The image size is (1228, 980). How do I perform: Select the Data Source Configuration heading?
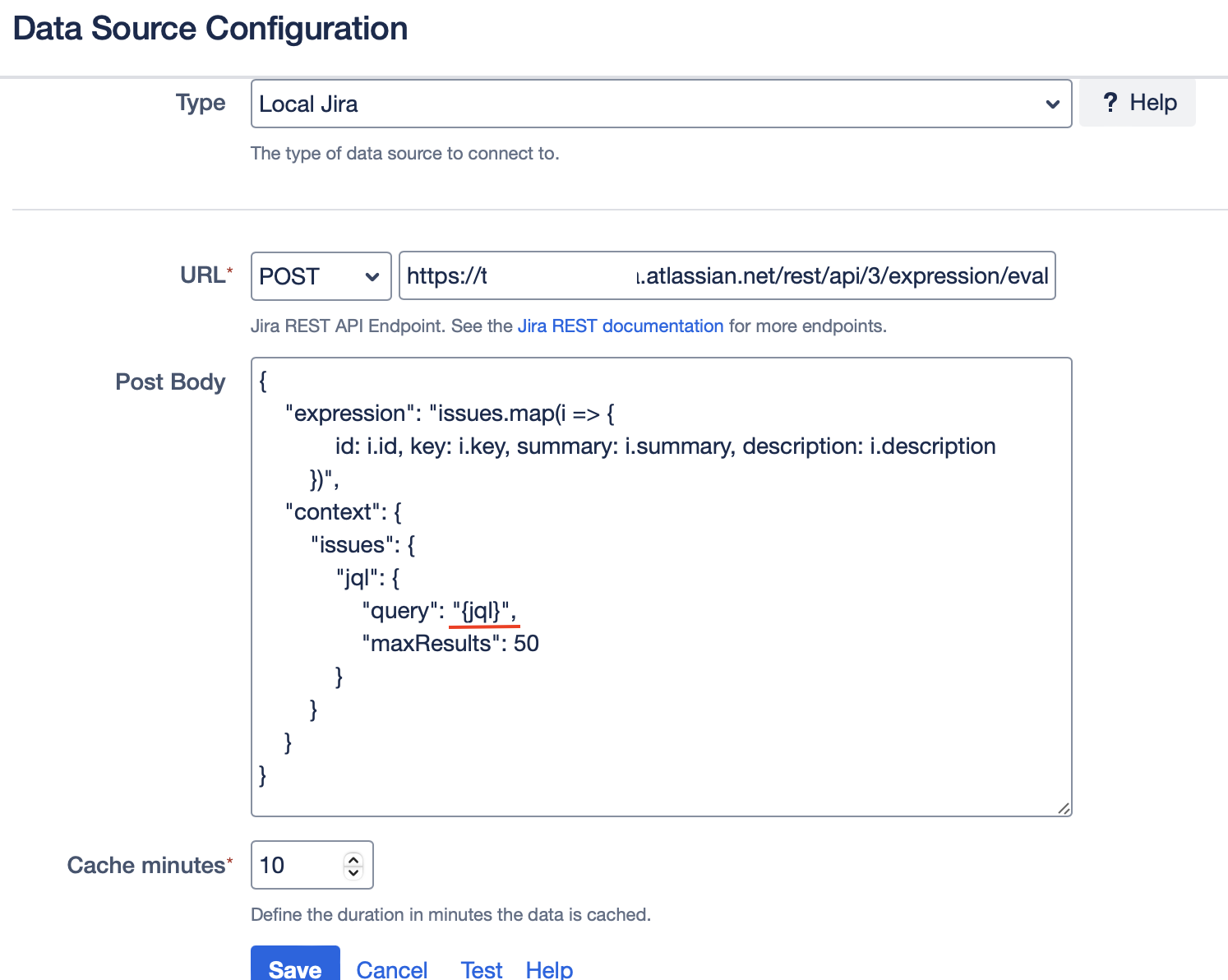click(x=210, y=28)
